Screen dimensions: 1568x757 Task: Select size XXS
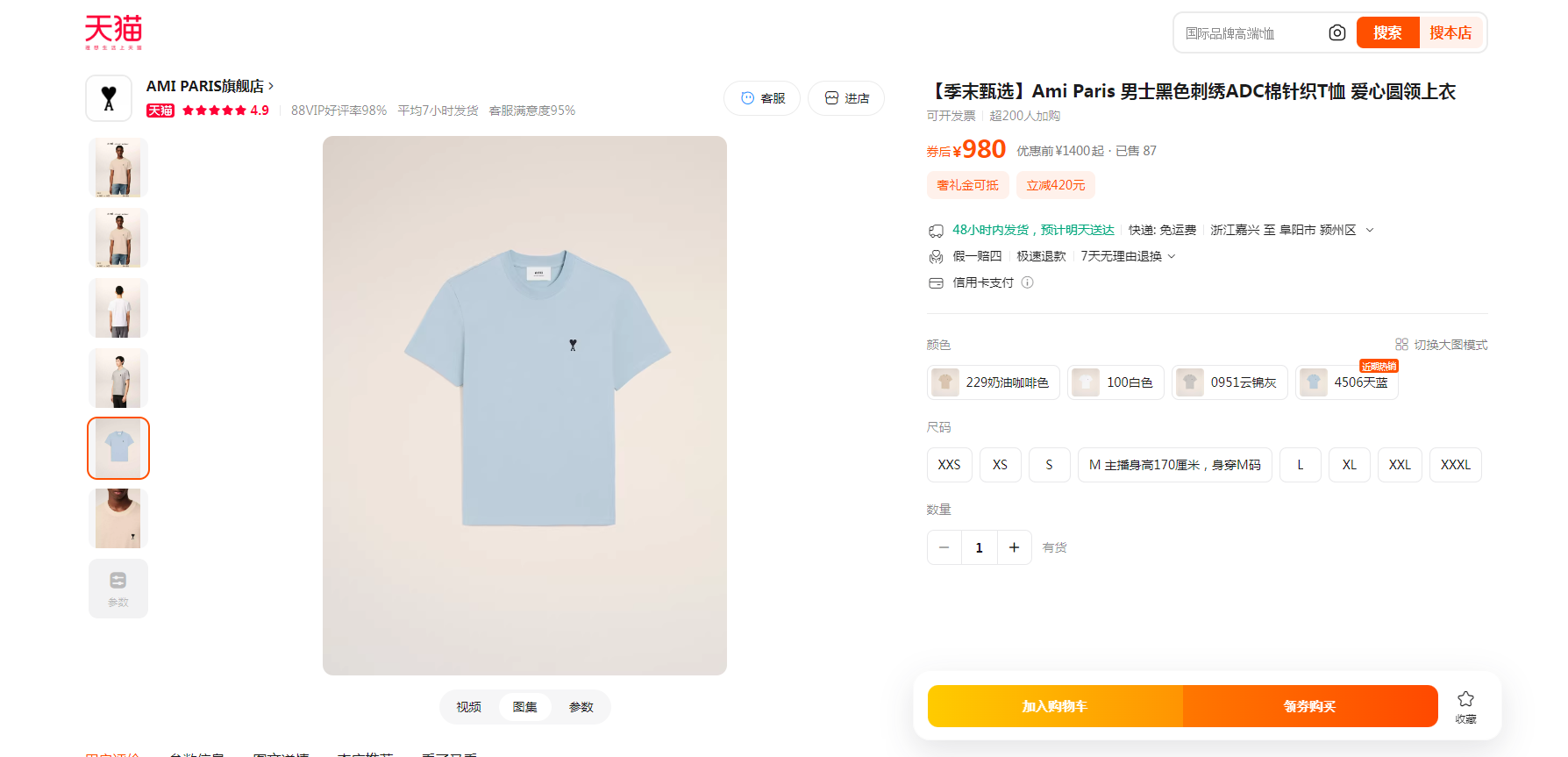click(x=949, y=465)
